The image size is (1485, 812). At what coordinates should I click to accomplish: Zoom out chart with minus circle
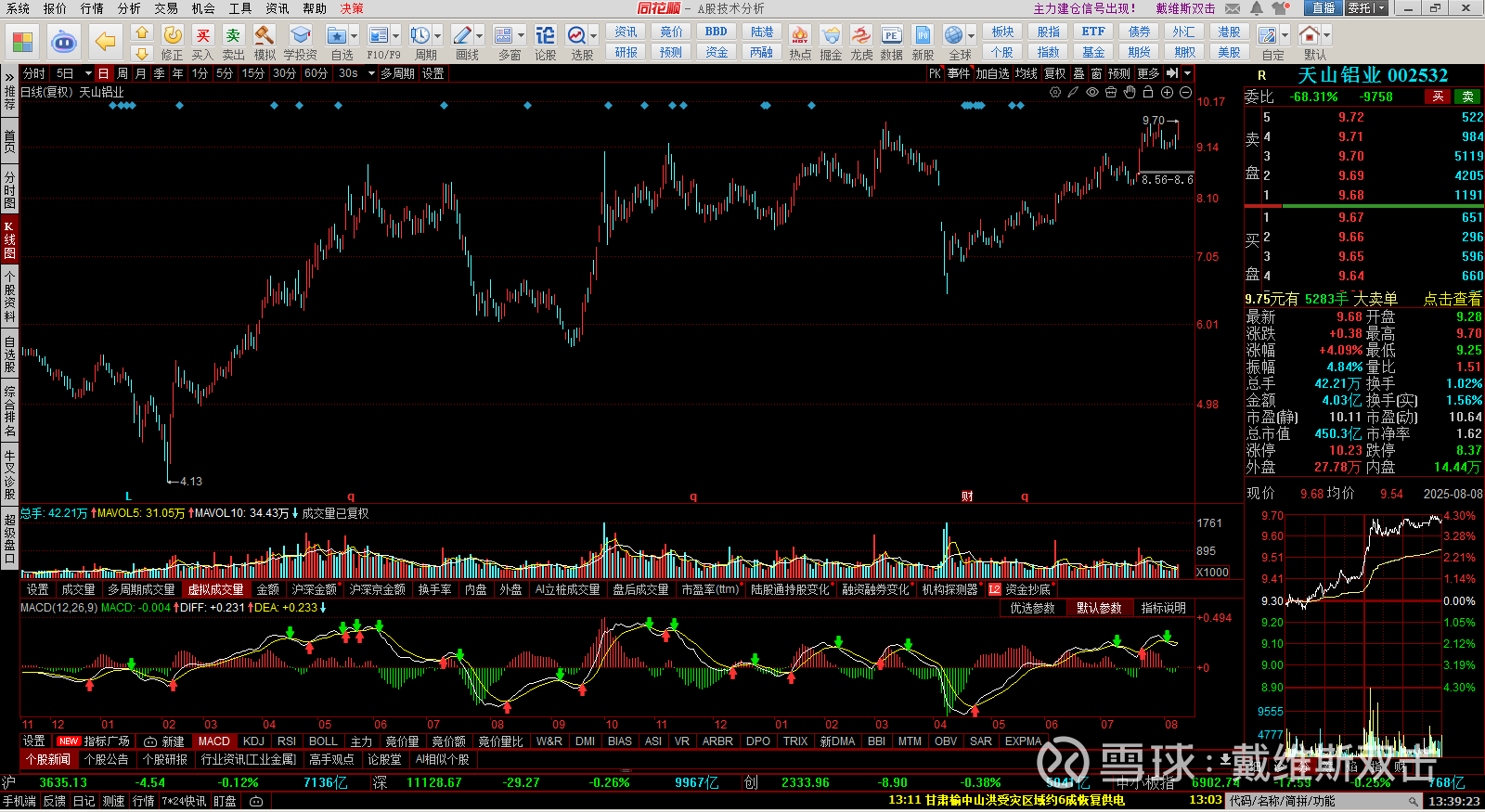pos(1185,92)
